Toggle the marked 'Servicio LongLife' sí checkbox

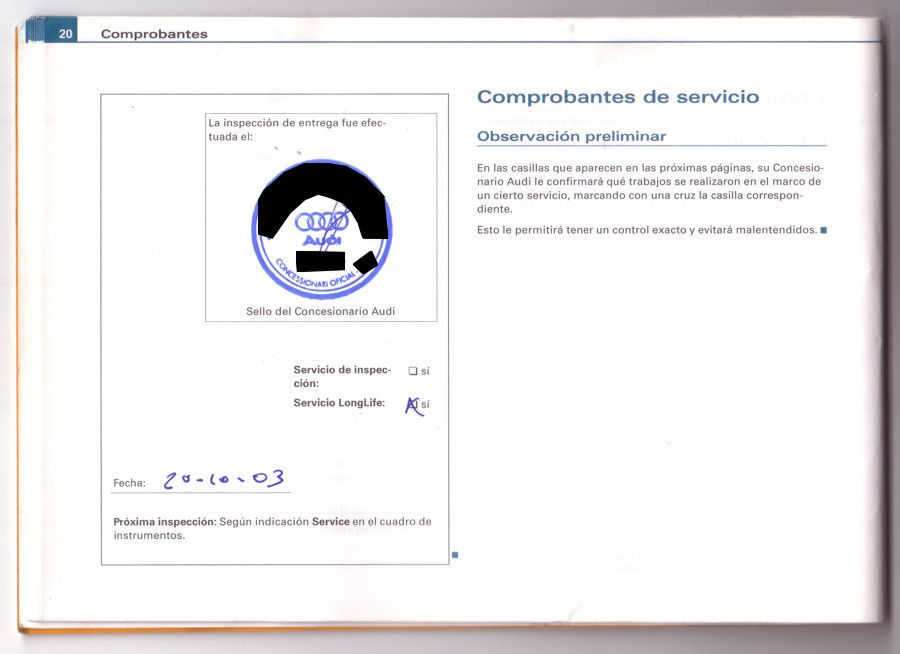click(412, 404)
